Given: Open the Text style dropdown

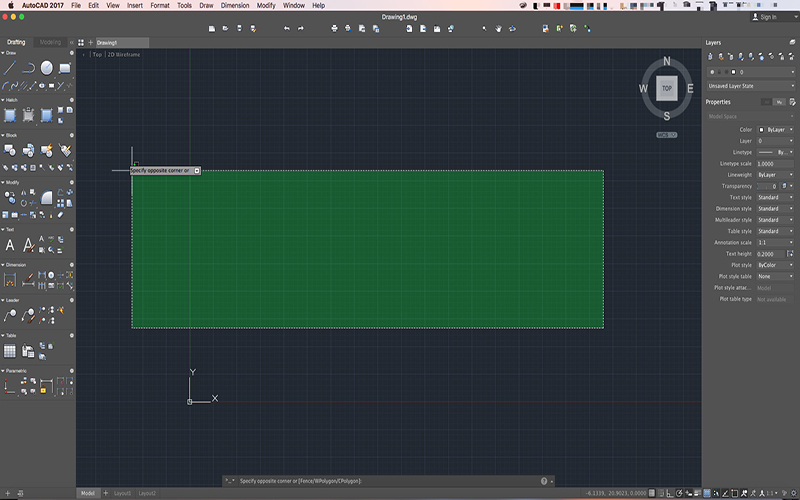Looking at the screenshot, I should click(775, 197).
